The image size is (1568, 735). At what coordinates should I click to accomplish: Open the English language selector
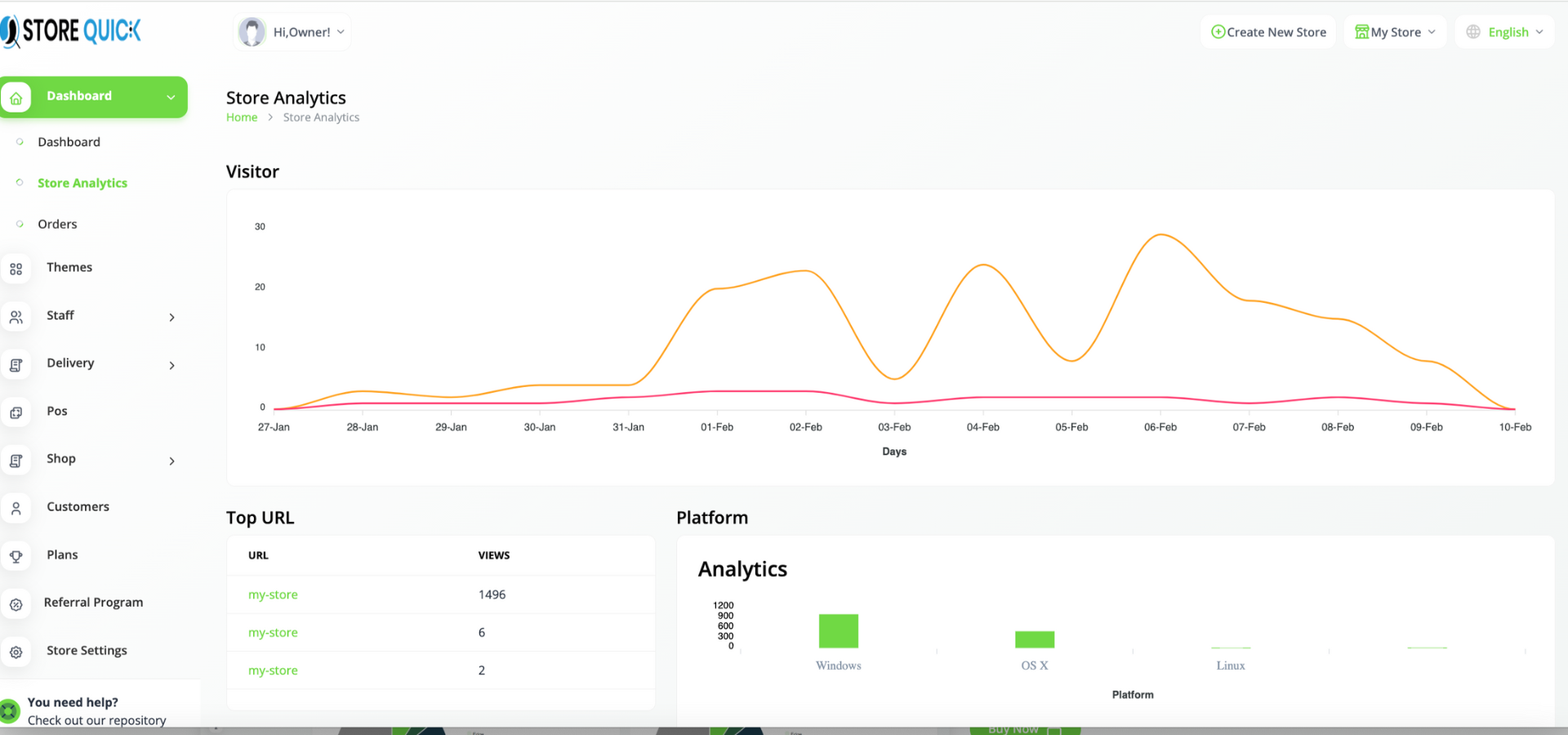click(1504, 32)
